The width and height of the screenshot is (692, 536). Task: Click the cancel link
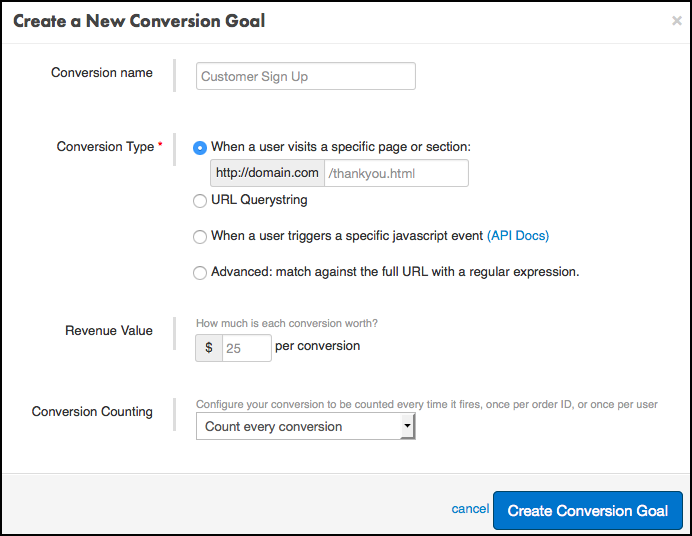[x=470, y=509]
